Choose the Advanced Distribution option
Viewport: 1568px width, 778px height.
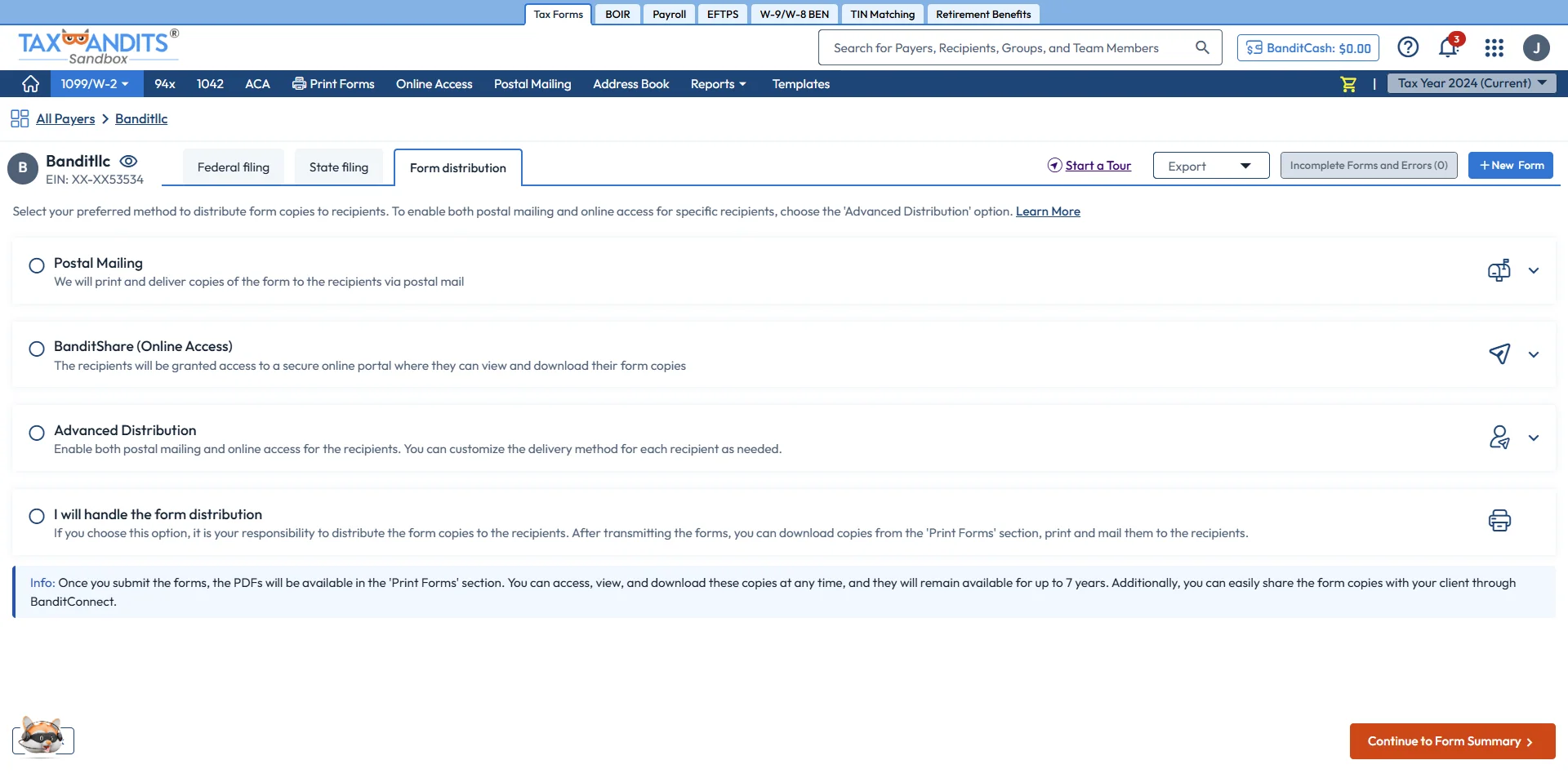[36, 433]
